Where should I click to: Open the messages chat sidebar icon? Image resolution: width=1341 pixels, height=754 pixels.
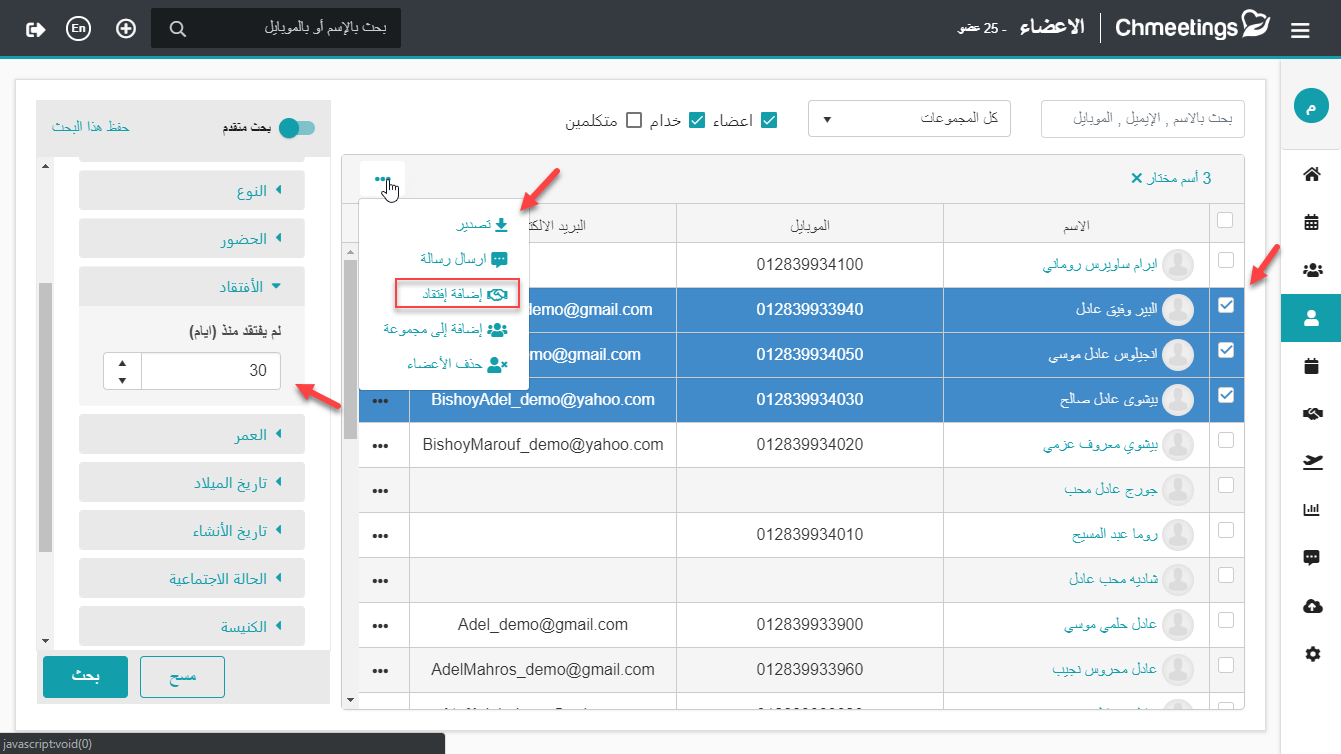[x=1312, y=557]
